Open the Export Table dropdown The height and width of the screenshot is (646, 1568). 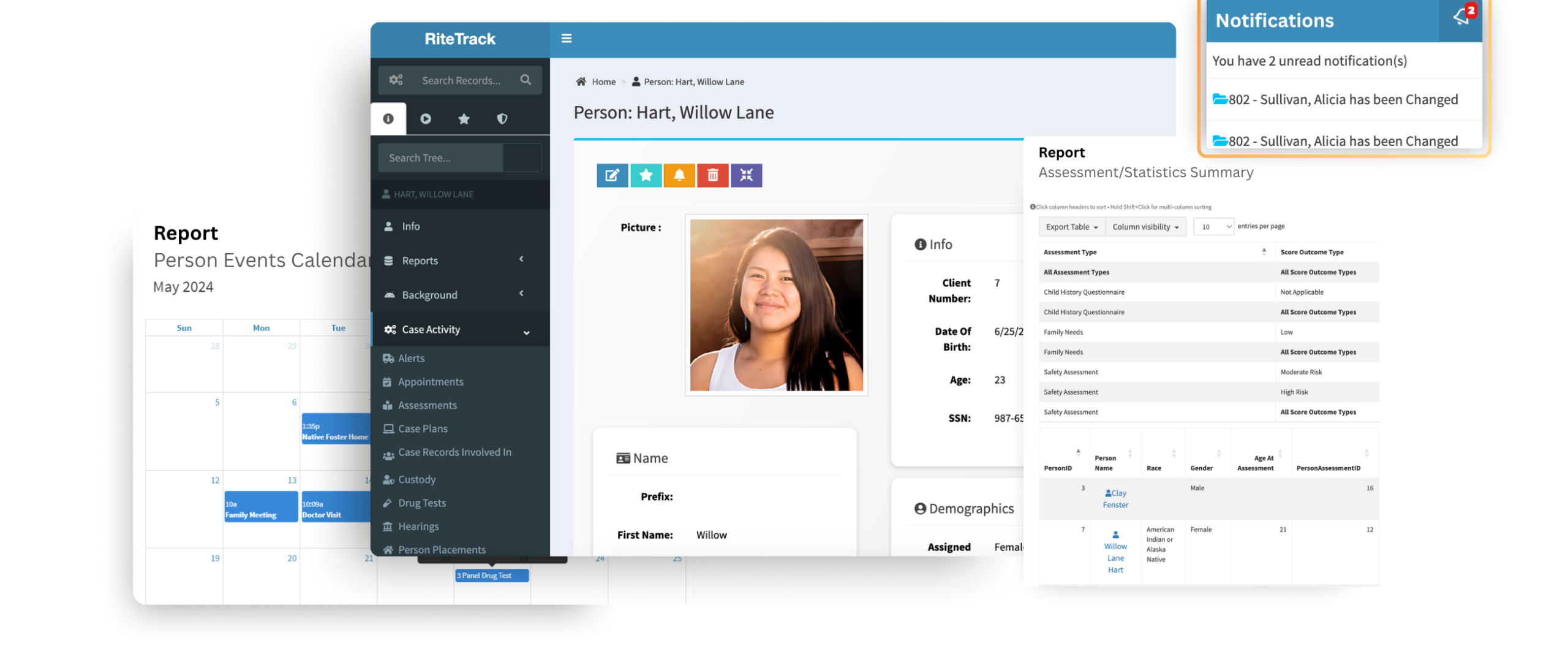coord(1071,227)
